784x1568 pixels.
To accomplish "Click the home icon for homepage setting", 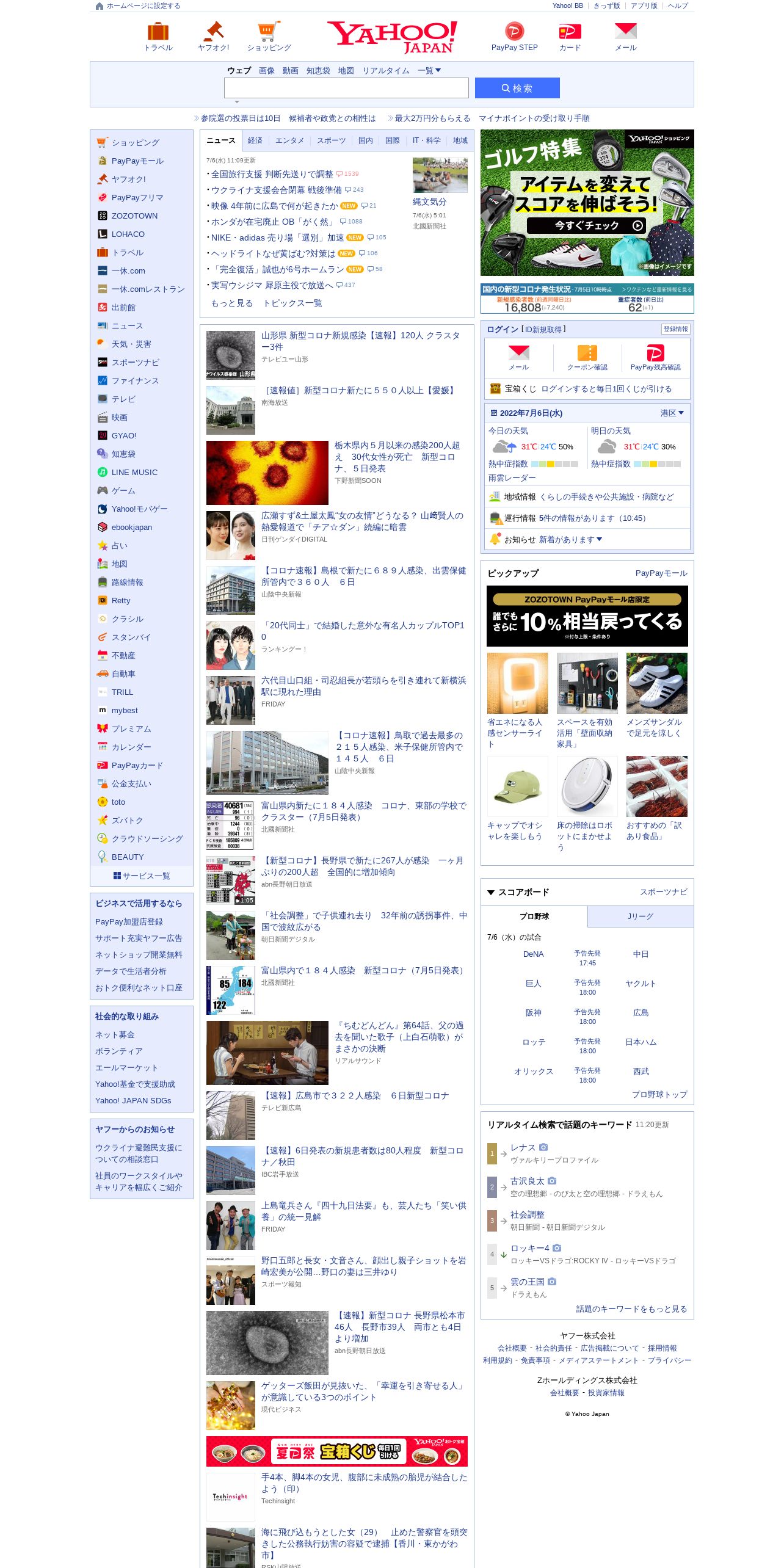I will tap(100, 6).
